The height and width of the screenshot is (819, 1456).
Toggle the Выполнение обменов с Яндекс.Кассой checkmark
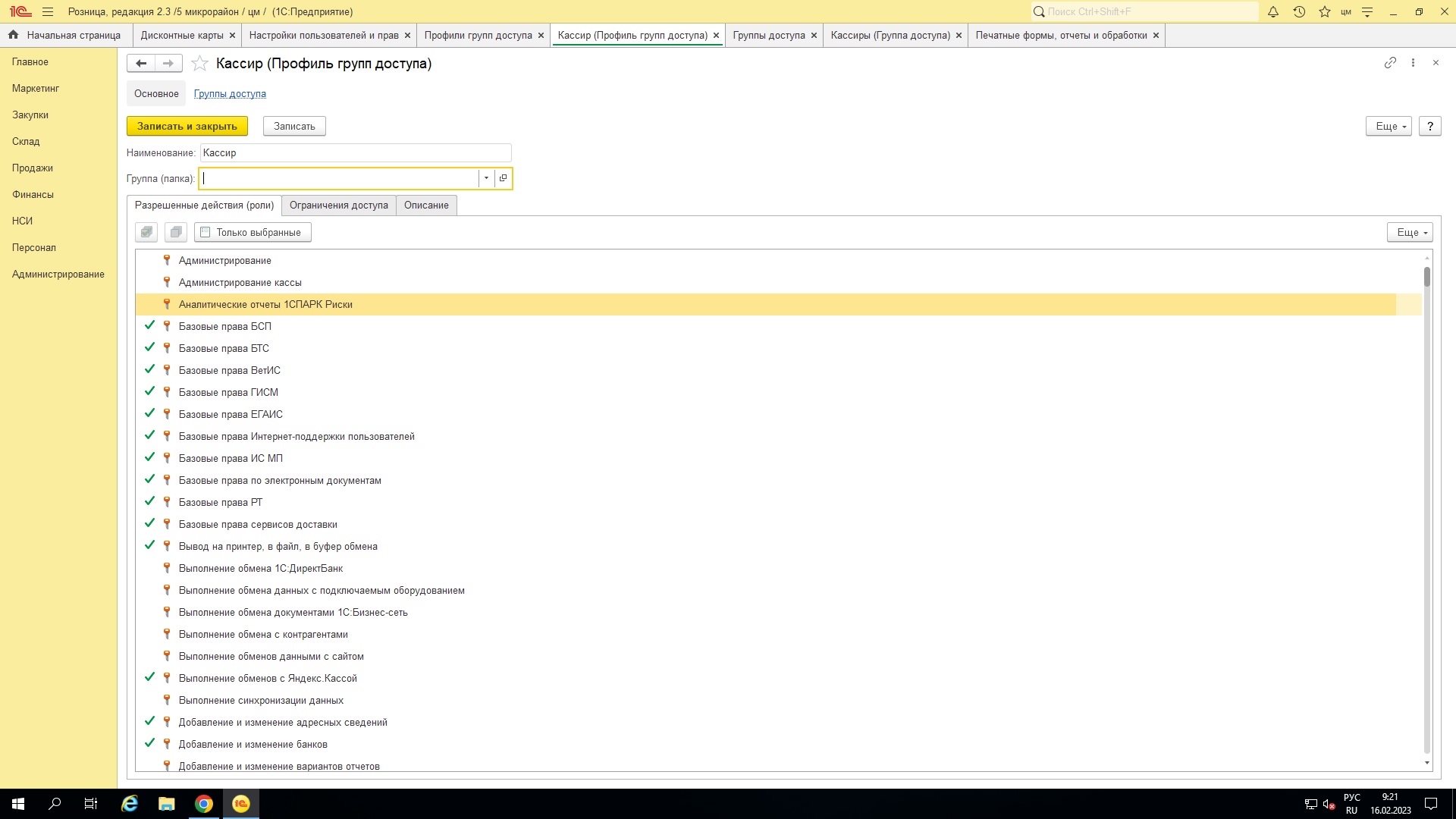click(x=149, y=677)
